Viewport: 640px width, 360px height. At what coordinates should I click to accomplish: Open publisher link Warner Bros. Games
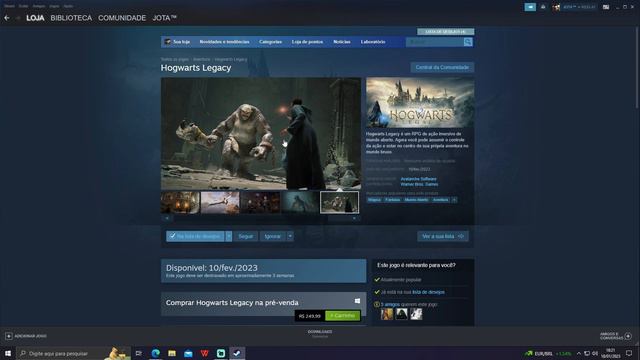pos(419,184)
